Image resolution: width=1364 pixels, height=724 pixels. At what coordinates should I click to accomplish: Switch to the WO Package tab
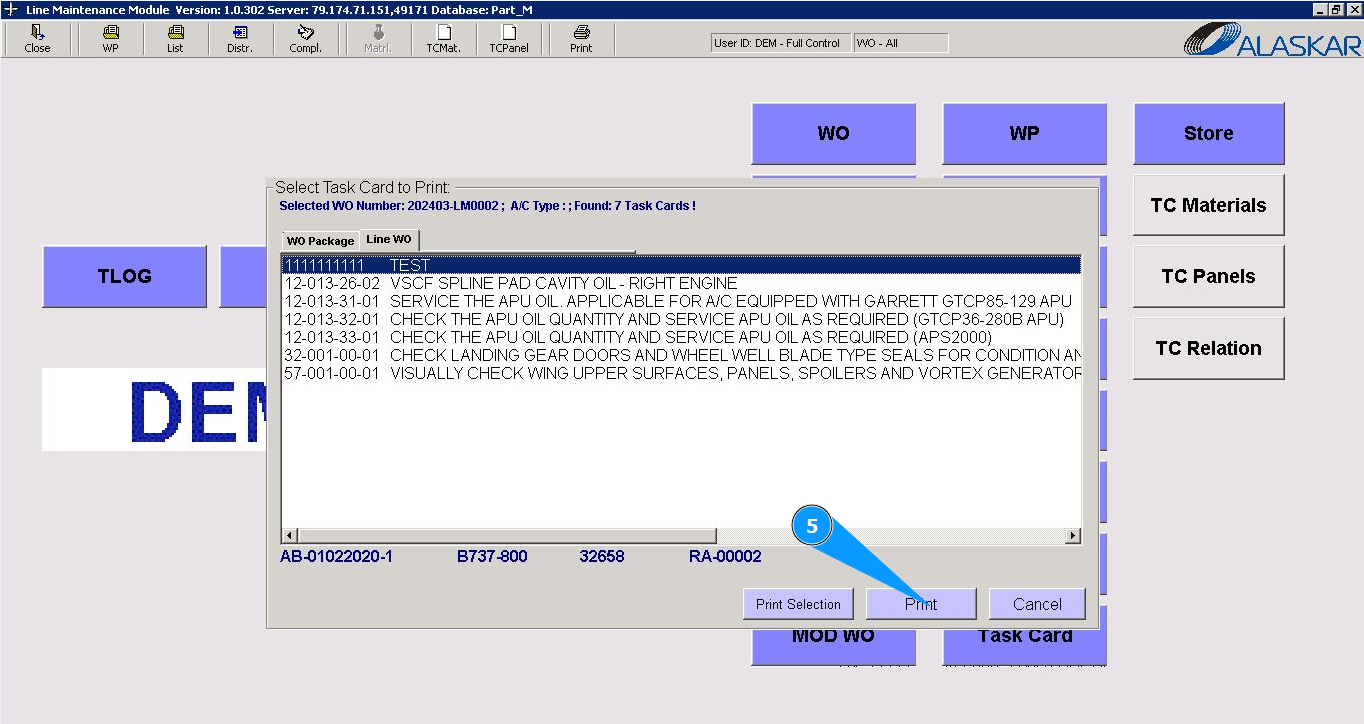(x=320, y=241)
